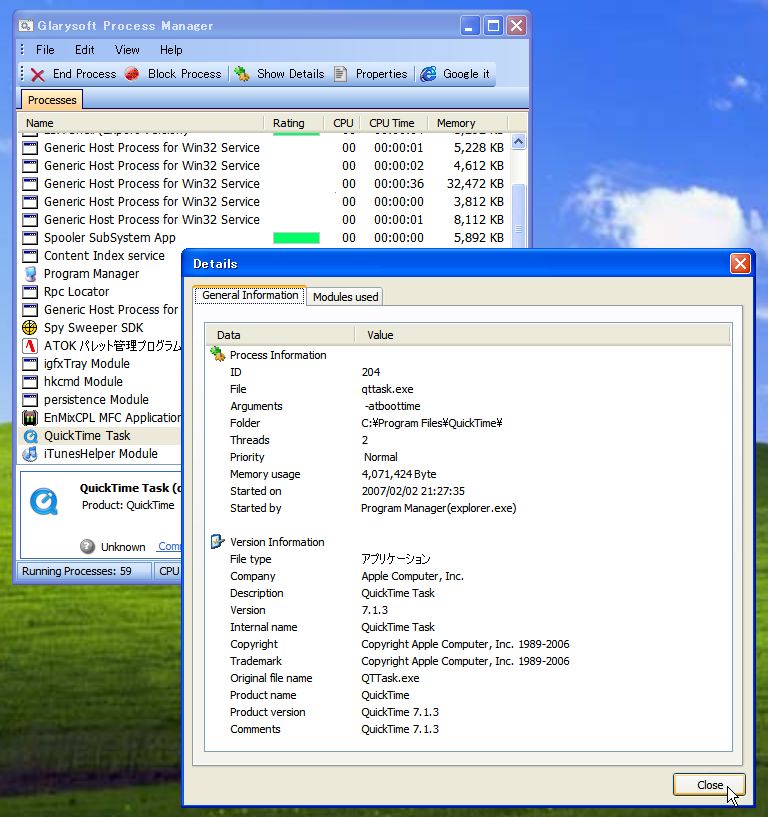Viewport: 768px width, 817px height.
Task: Click the Google it toolbar label
Action: coord(466,74)
